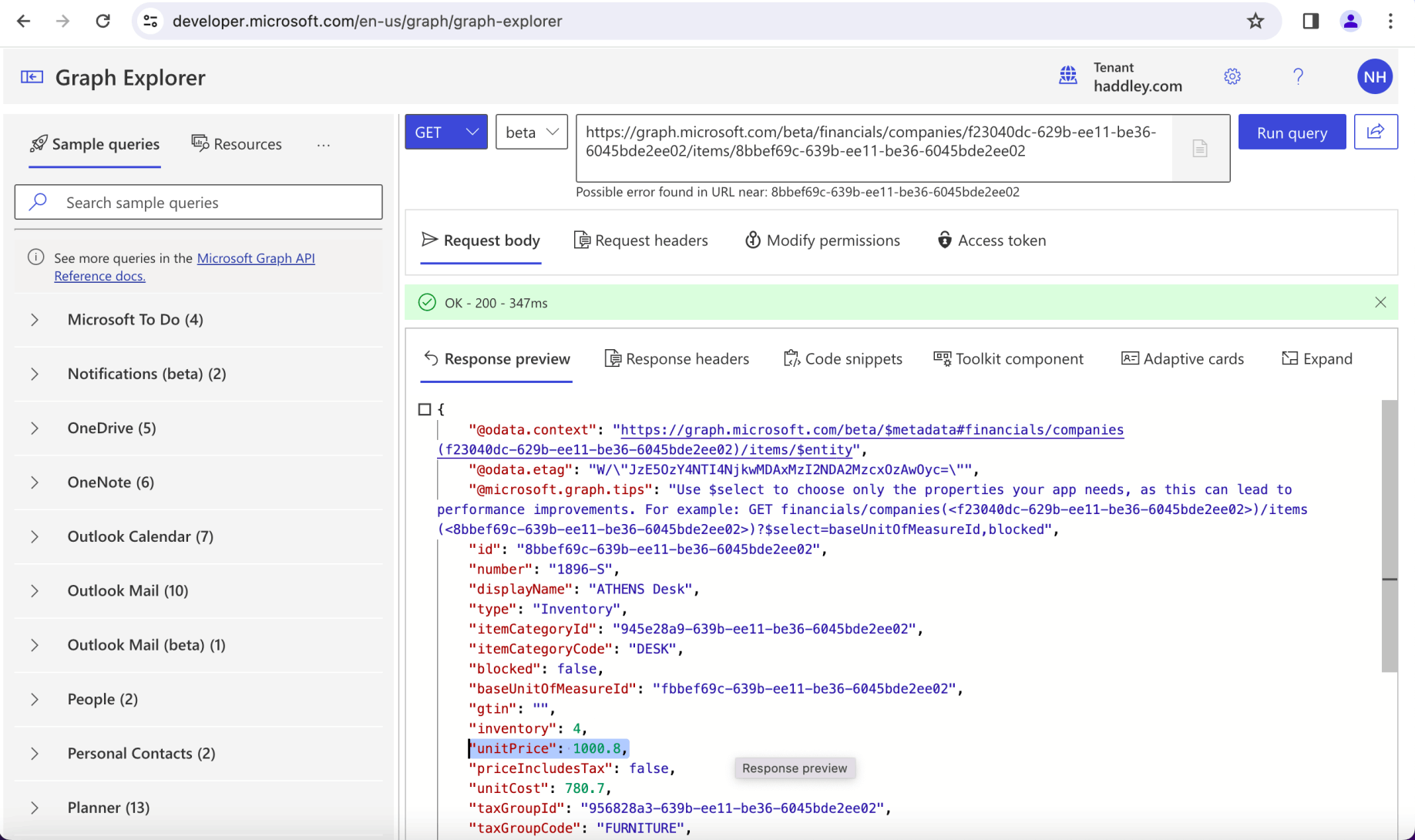Expand the Outlook Mail (10) category
Viewport: 1415px width, 840px height.
128,591
